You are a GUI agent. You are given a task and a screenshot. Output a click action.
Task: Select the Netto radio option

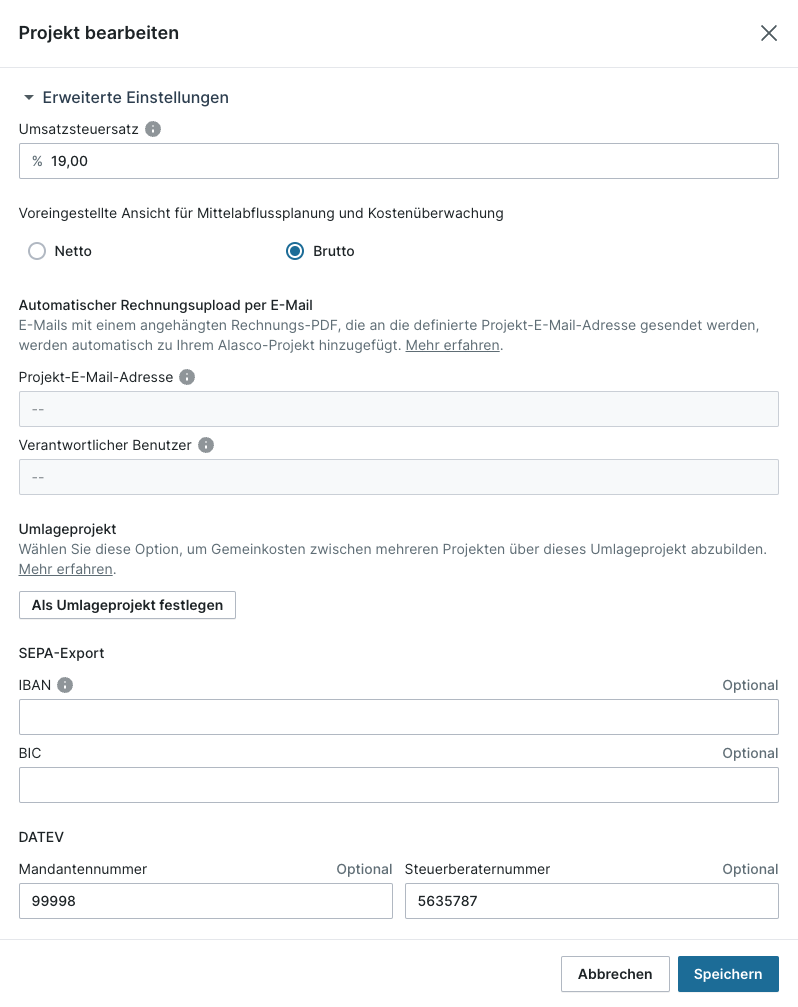pyautogui.click(x=37, y=251)
